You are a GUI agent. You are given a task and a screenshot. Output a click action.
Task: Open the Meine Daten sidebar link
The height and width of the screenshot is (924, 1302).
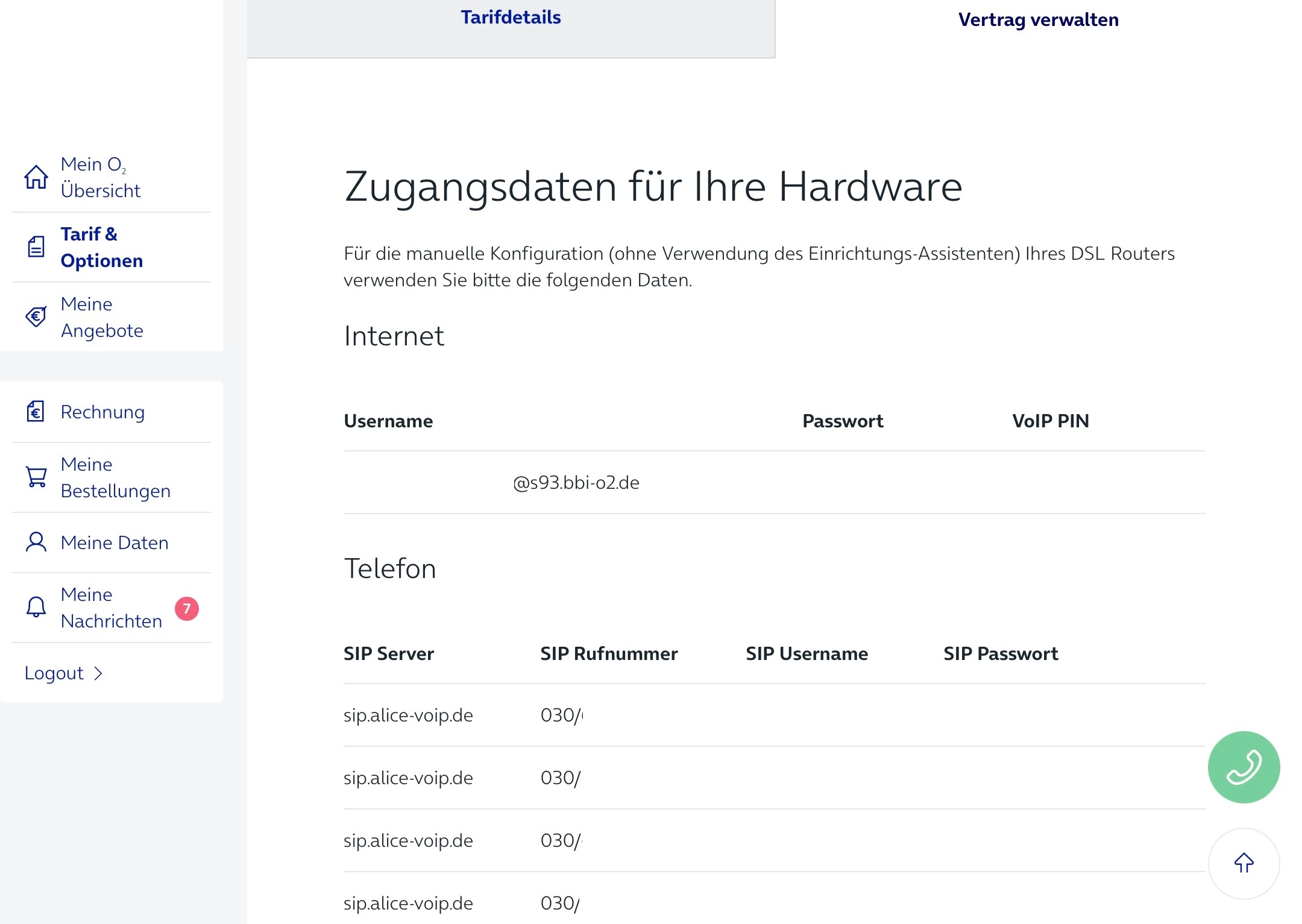[115, 543]
